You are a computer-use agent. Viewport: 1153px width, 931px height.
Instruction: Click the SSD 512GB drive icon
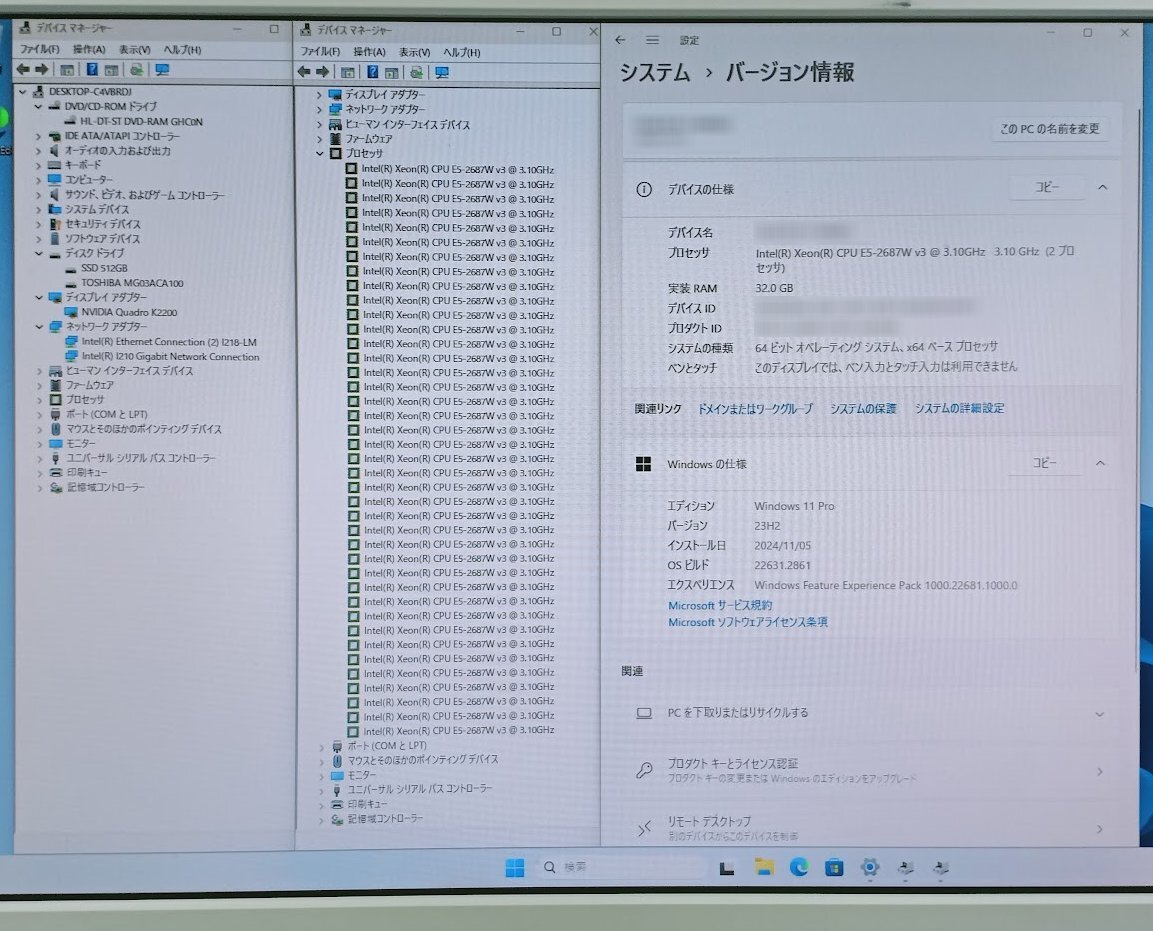coord(71,268)
